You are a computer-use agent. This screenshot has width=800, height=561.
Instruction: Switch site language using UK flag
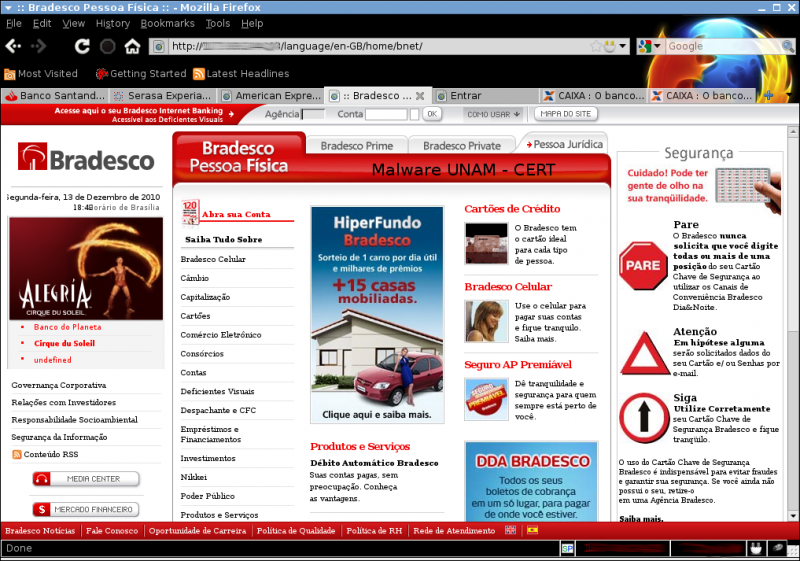510,530
